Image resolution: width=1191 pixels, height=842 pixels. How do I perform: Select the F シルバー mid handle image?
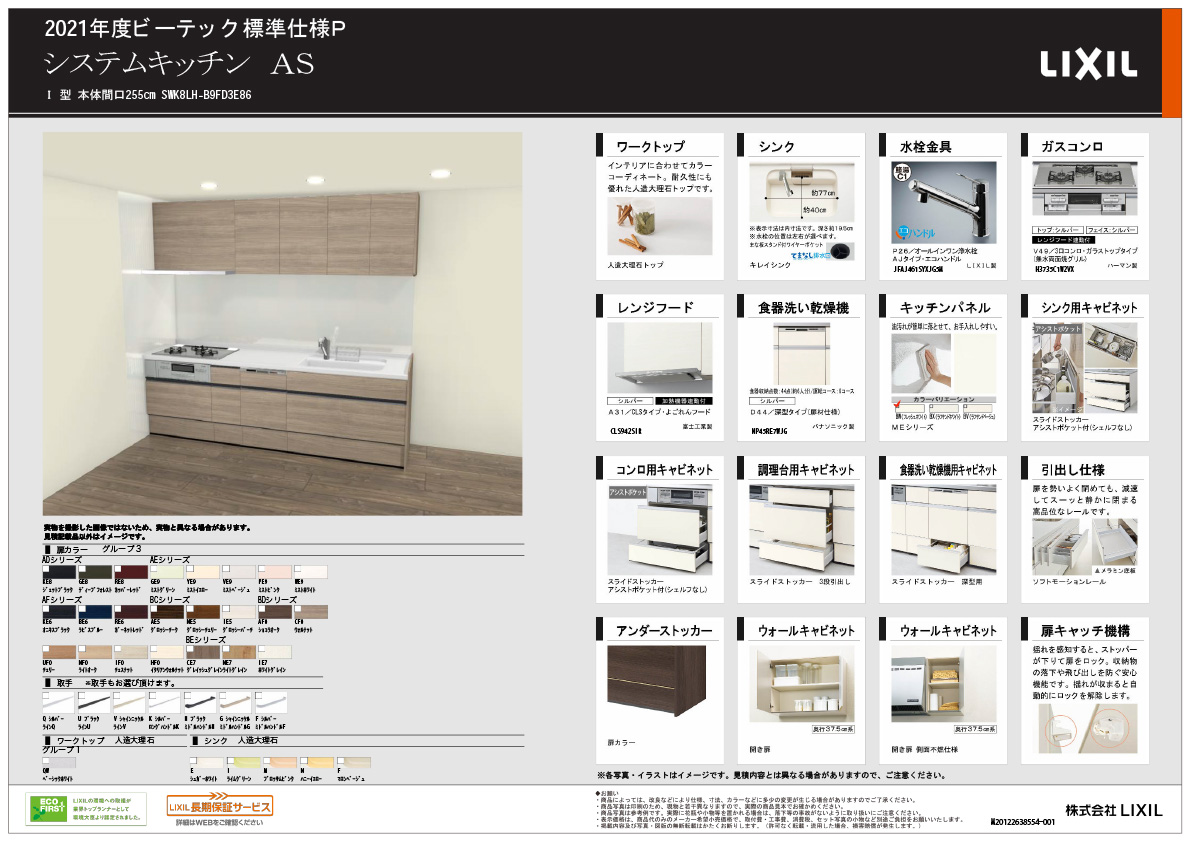click(271, 702)
